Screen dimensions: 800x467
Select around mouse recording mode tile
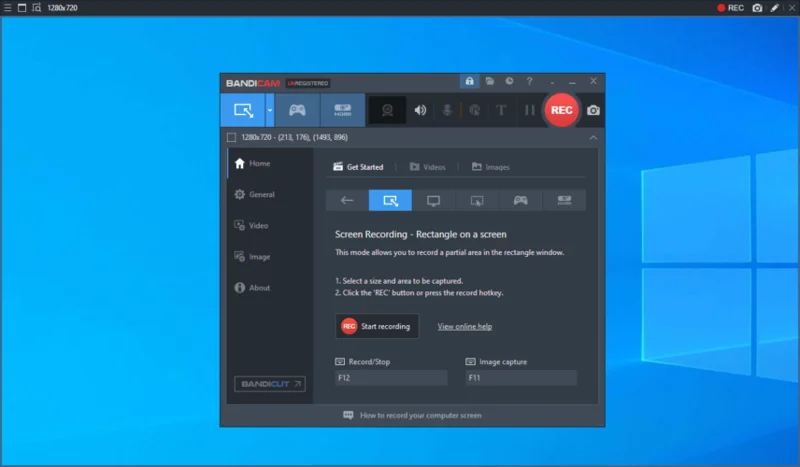477,200
